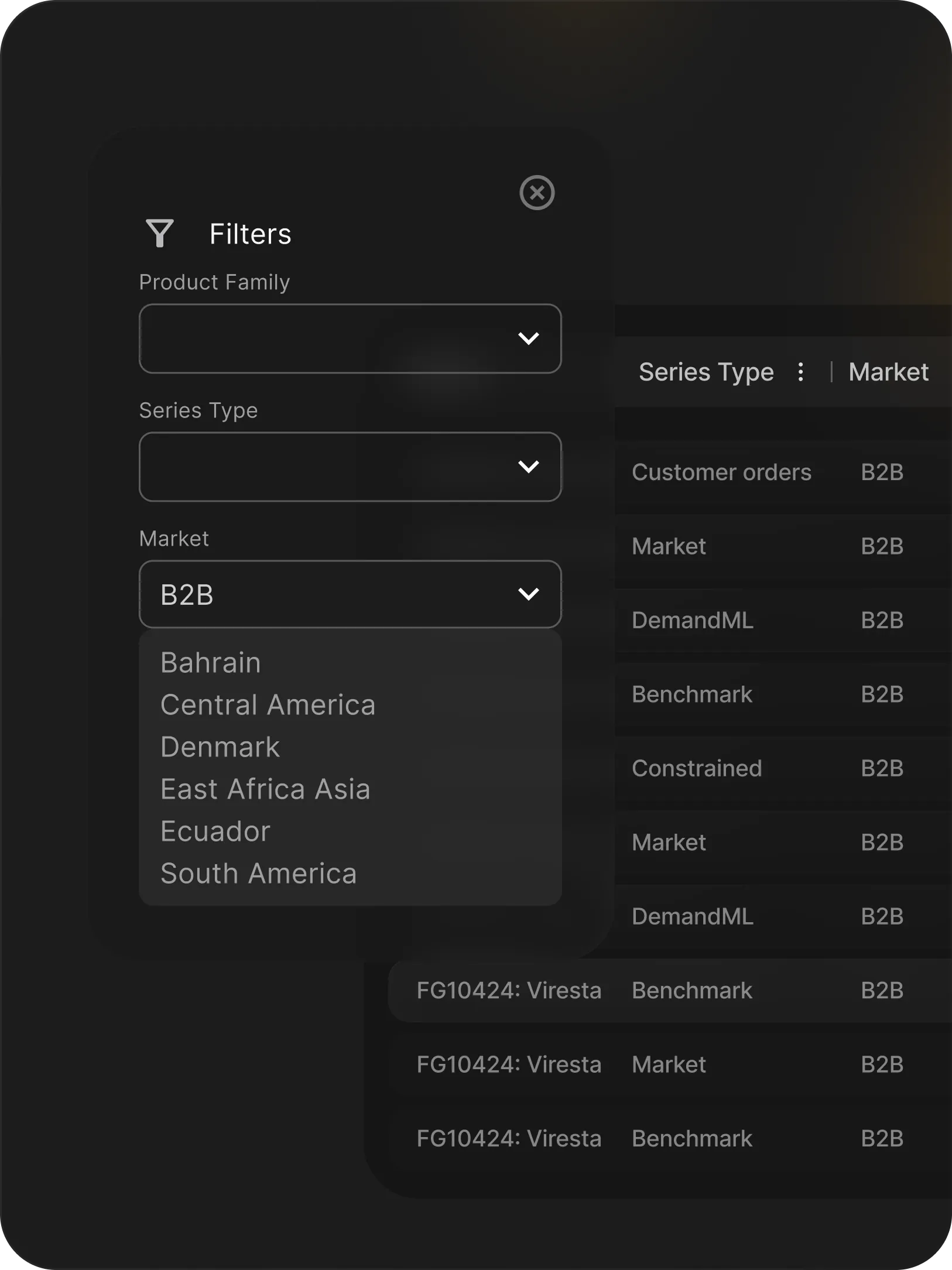The height and width of the screenshot is (1270, 952).
Task: Click the Filters panel title
Action: (251, 234)
